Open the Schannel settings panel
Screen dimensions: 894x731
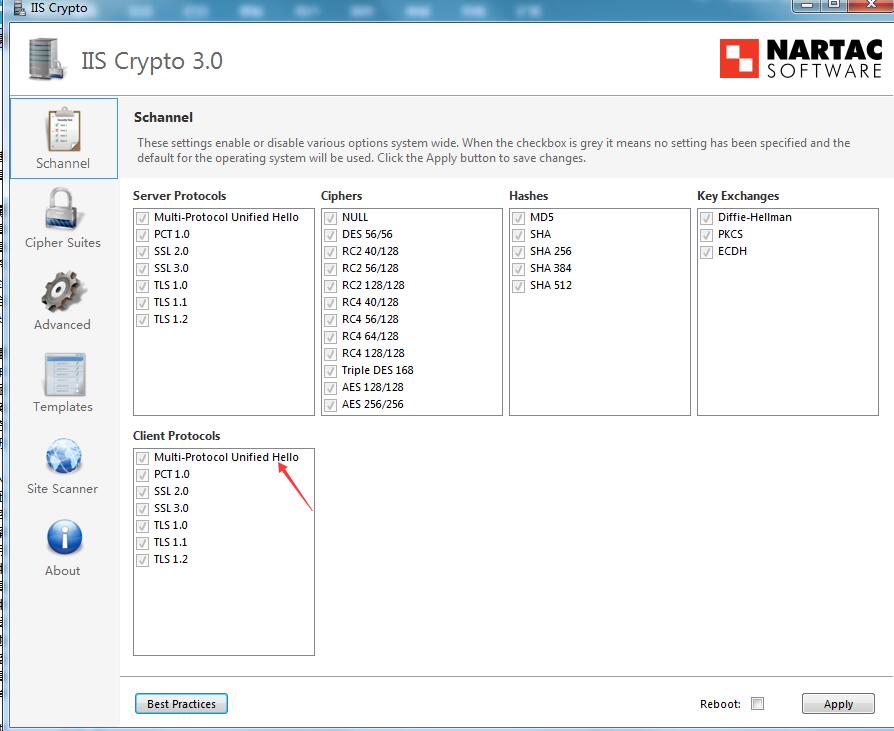coord(62,138)
